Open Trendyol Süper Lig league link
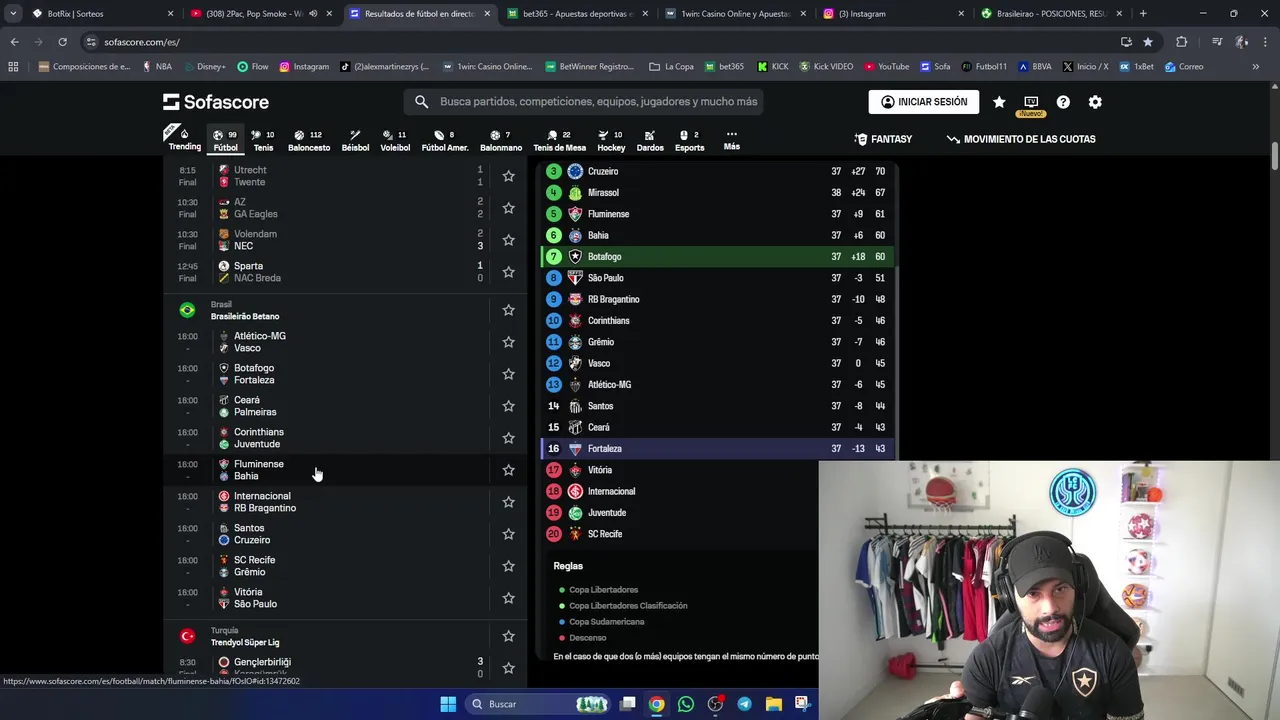 click(245, 642)
